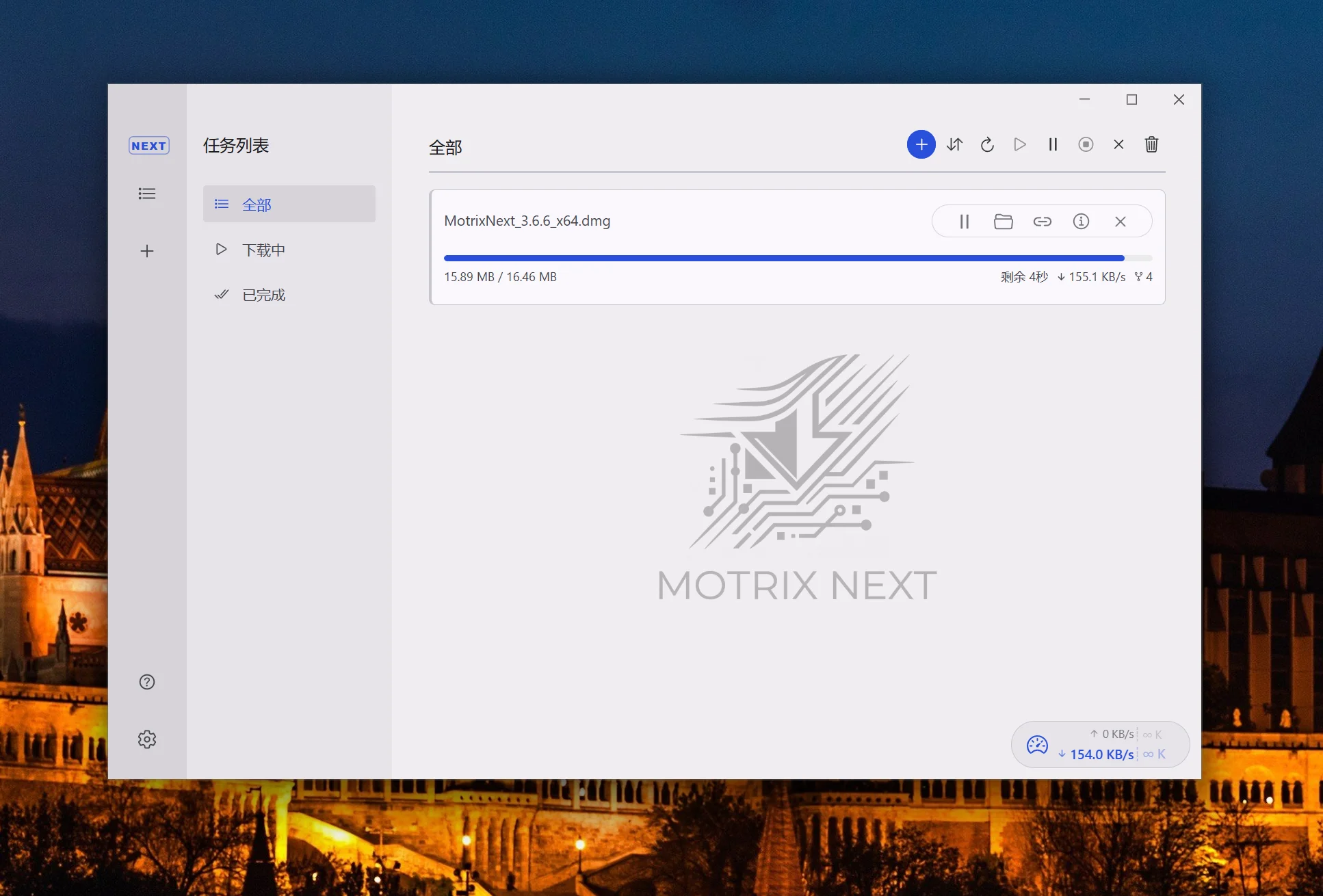Pause all tasks in top toolbar

point(1053,144)
